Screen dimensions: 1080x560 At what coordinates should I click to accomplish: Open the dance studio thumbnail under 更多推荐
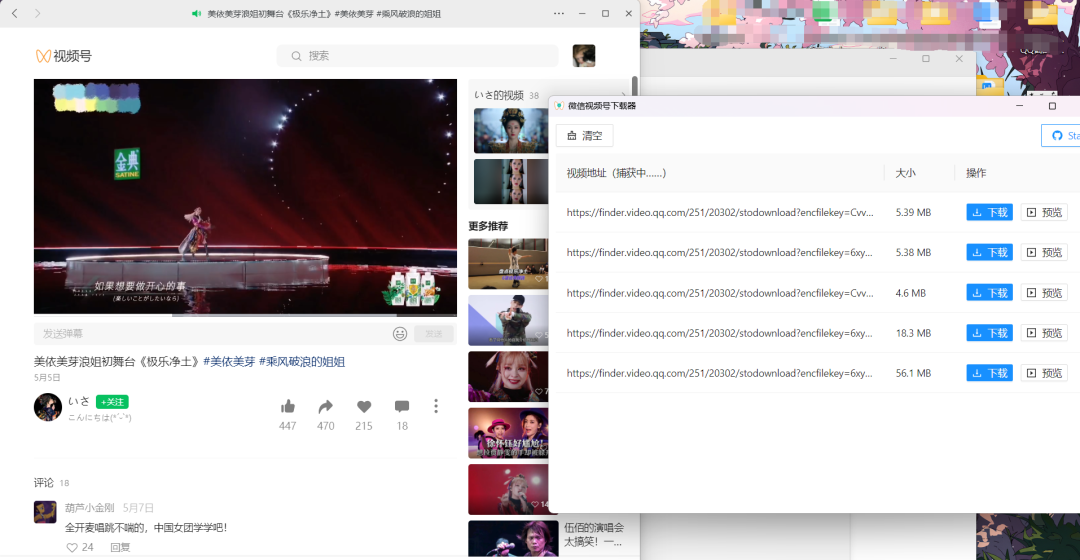coord(508,264)
